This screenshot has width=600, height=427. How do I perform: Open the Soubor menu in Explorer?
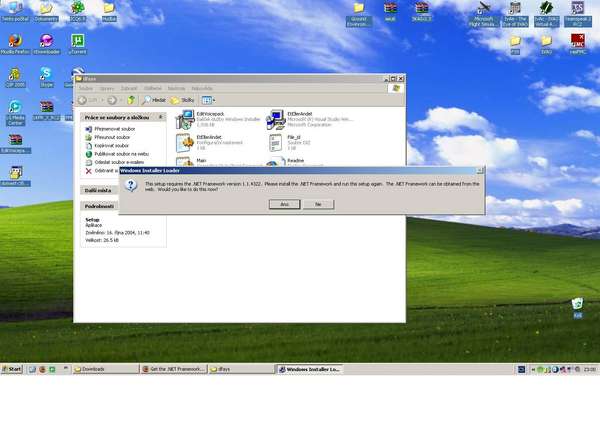click(86, 88)
